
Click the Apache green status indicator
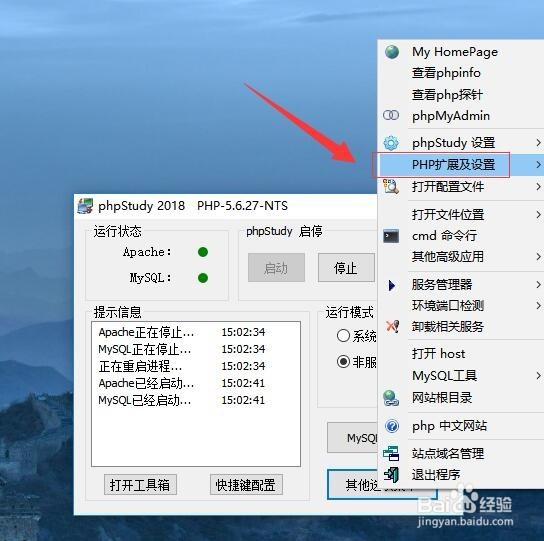pos(203,252)
